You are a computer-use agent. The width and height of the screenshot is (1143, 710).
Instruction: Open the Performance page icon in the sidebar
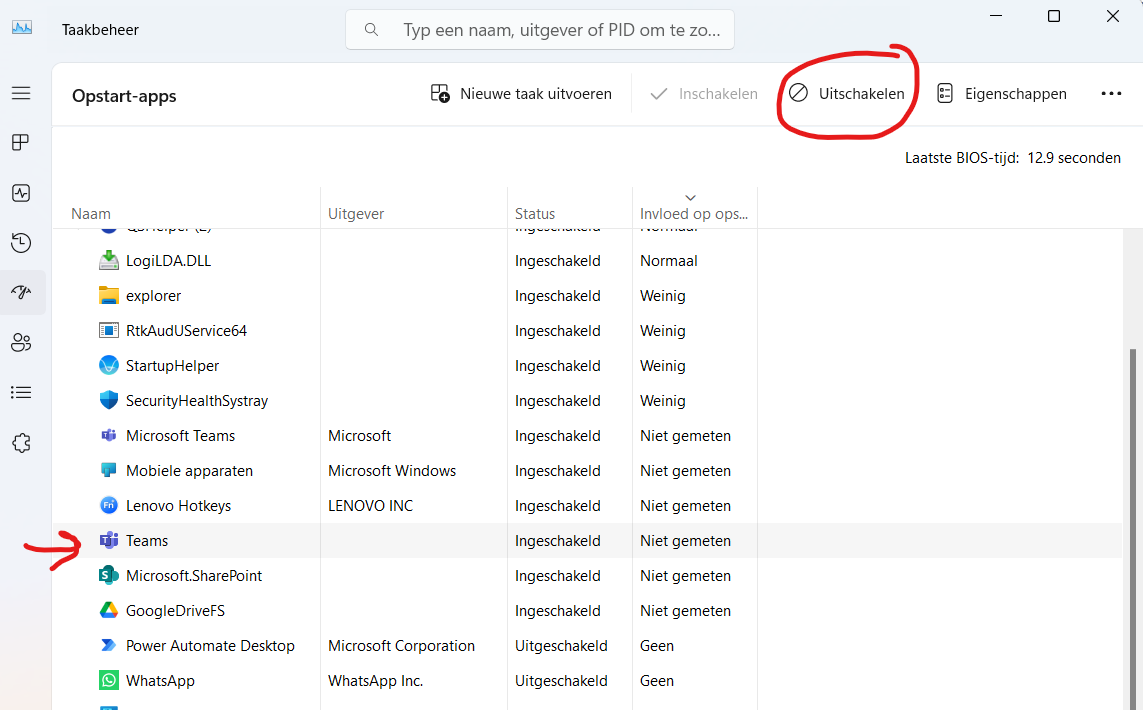click(21, 193)
